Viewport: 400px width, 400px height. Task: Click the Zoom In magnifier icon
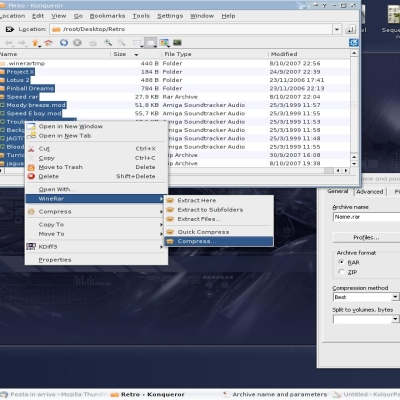108,43
